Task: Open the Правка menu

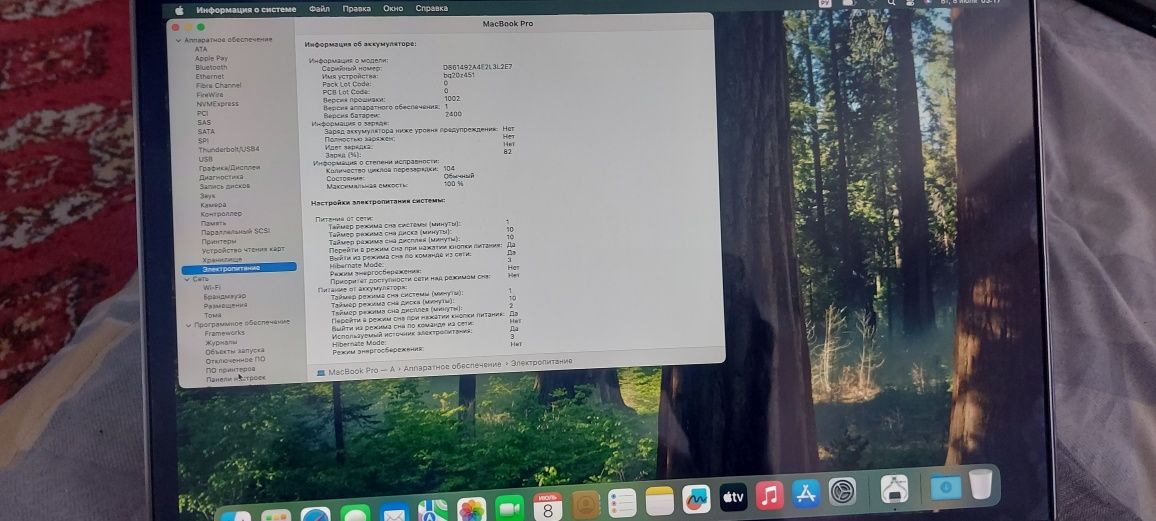Action: pos(357,9)
